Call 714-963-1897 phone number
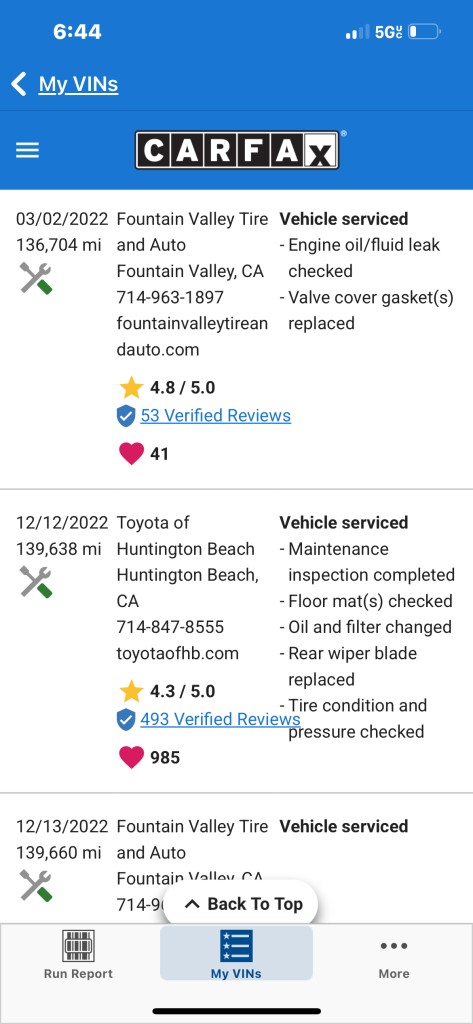The height and width of the screenshot is (1024, 473). tap(170, 297)
